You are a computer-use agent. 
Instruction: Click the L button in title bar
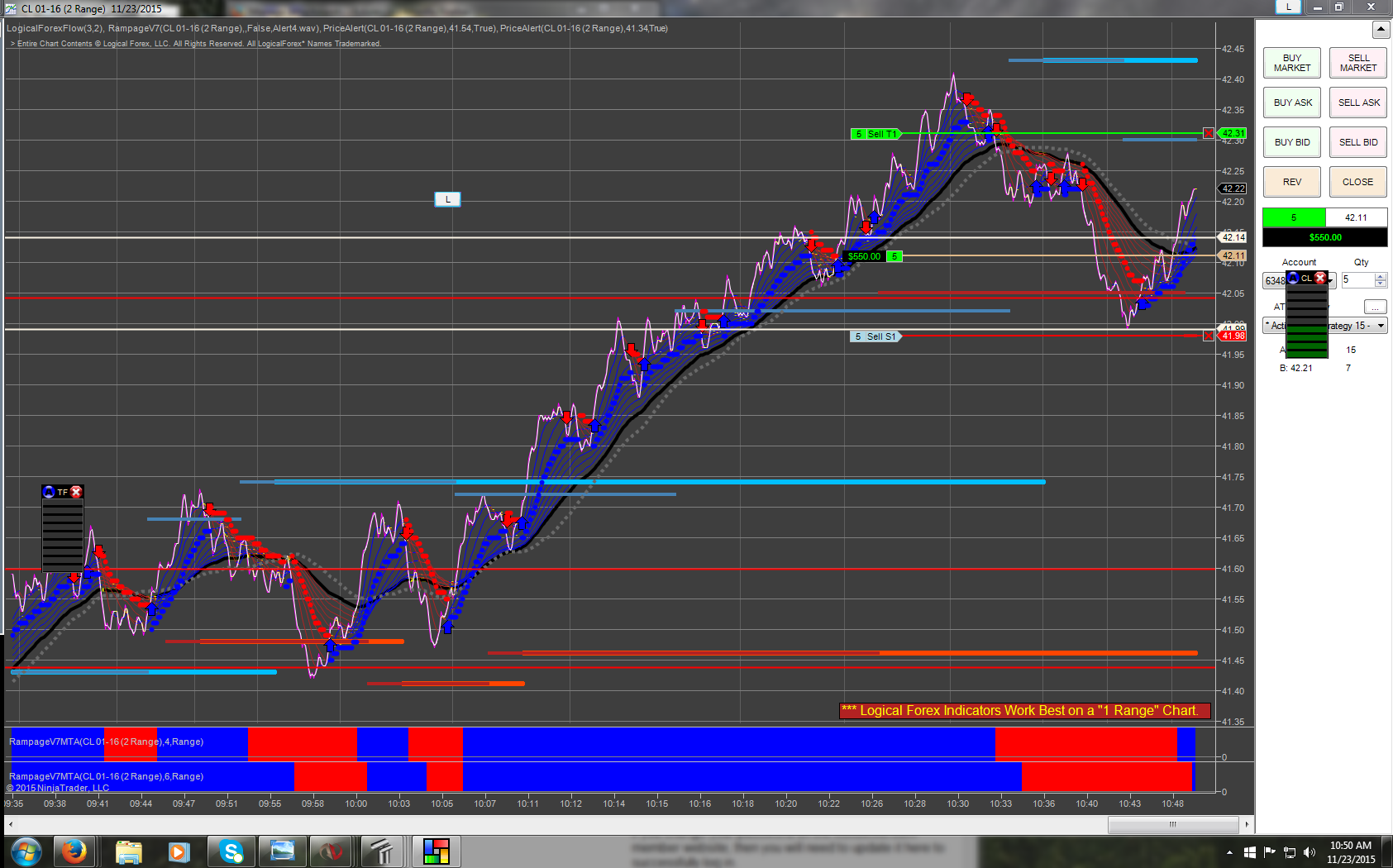coord(1288,7)
